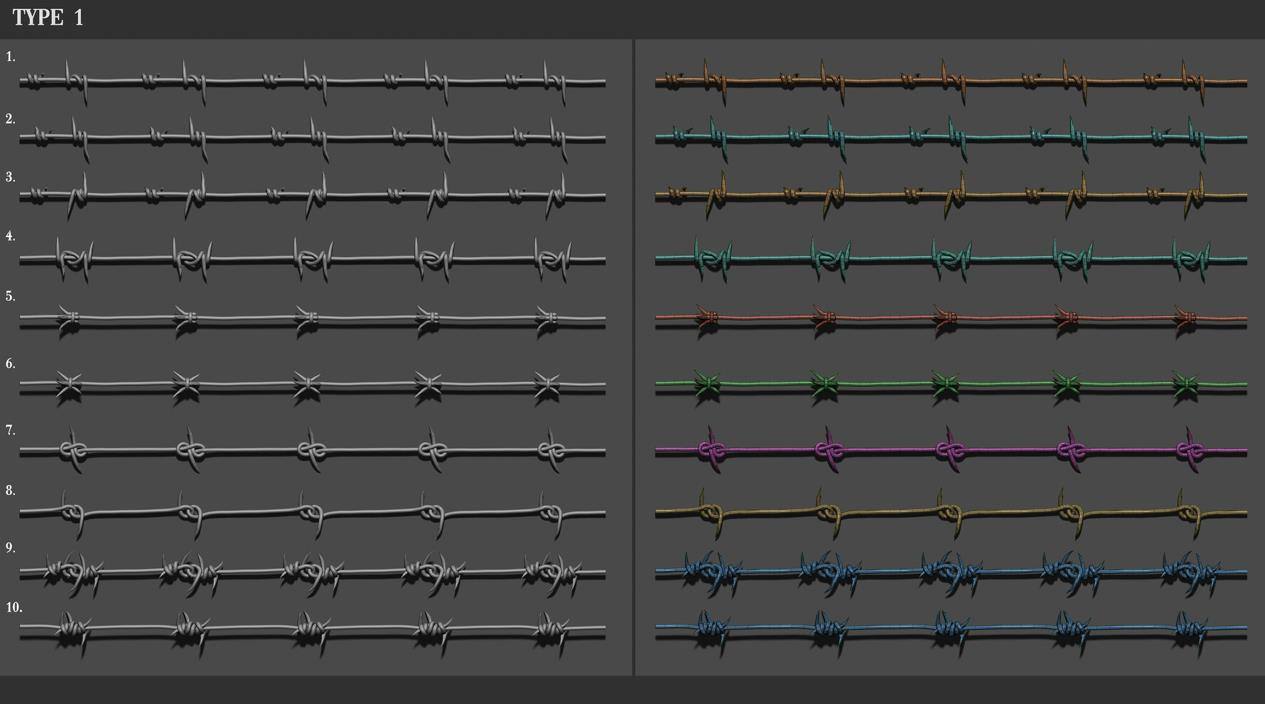Click row label "10."
Image resolution: width=1265 pixels, height=704 pixels.
point(13,607)
